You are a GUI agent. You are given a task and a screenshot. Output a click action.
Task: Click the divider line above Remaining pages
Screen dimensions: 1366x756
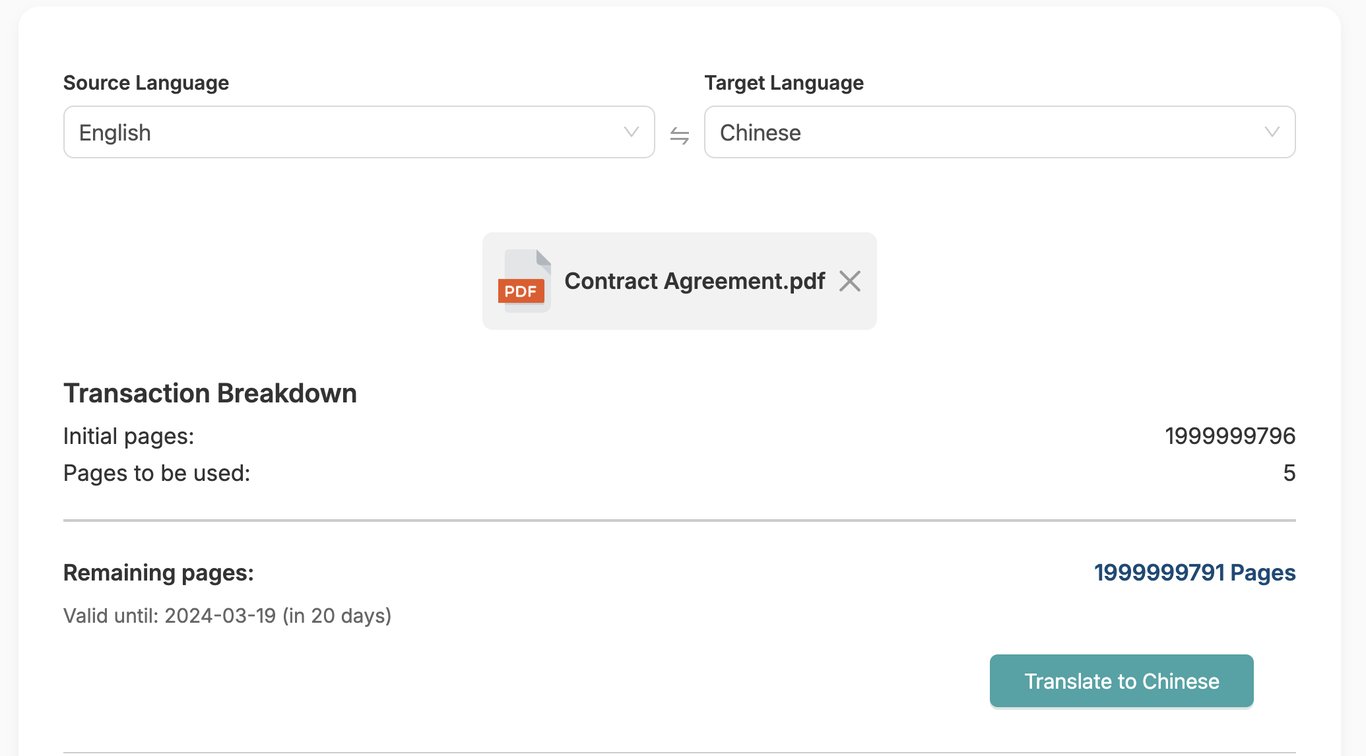pyautogui.click(x=679, y=521)
